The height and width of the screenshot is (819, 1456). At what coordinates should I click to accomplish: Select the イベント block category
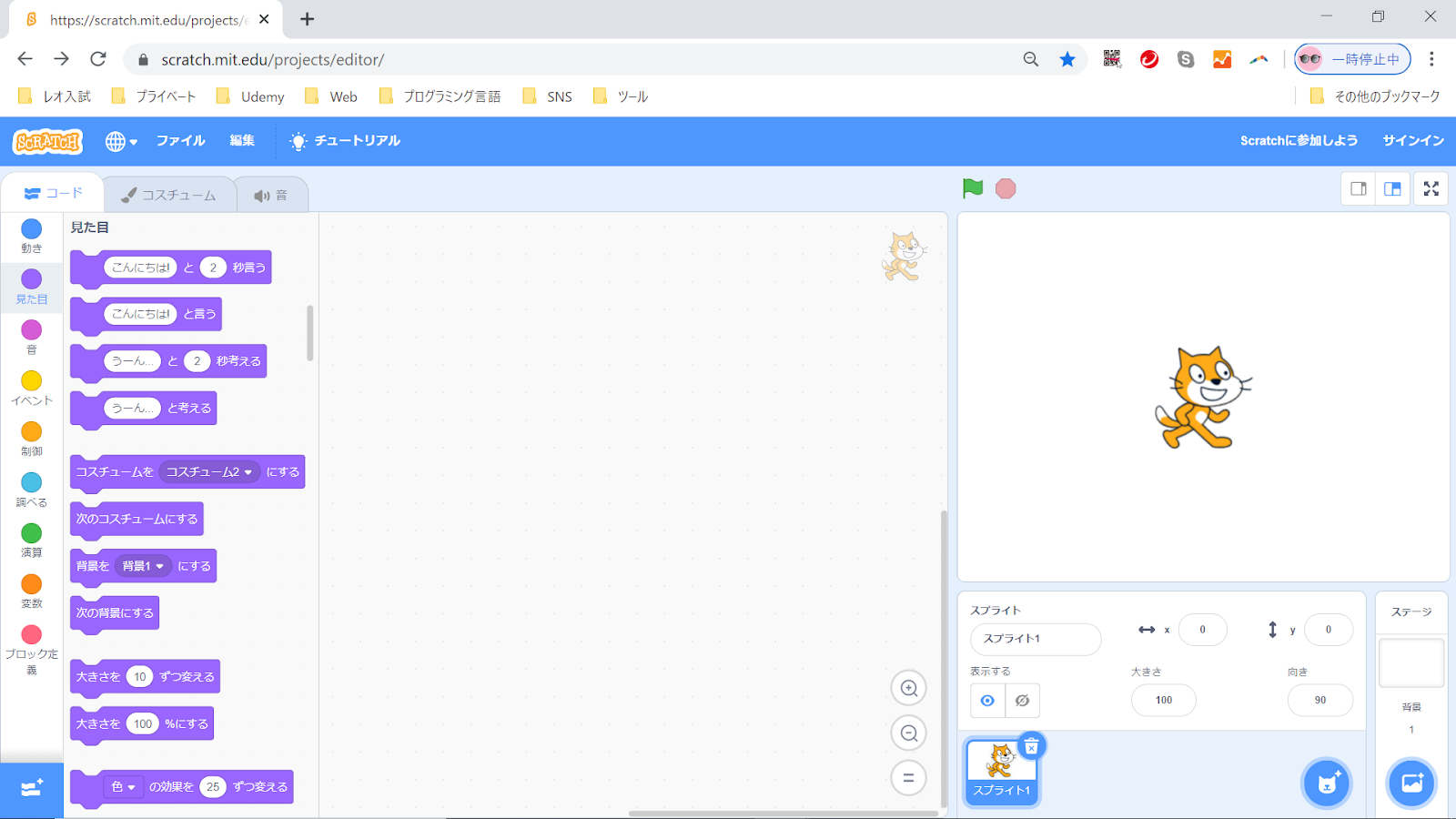click(32, 388)
